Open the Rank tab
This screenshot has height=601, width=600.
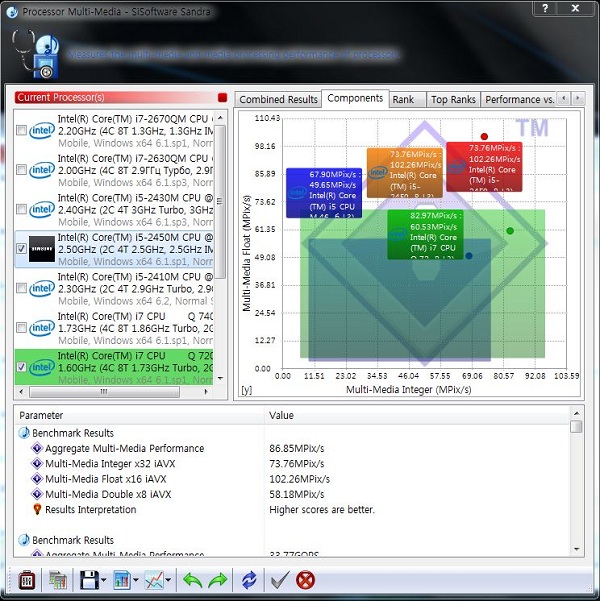coord(408,99)
